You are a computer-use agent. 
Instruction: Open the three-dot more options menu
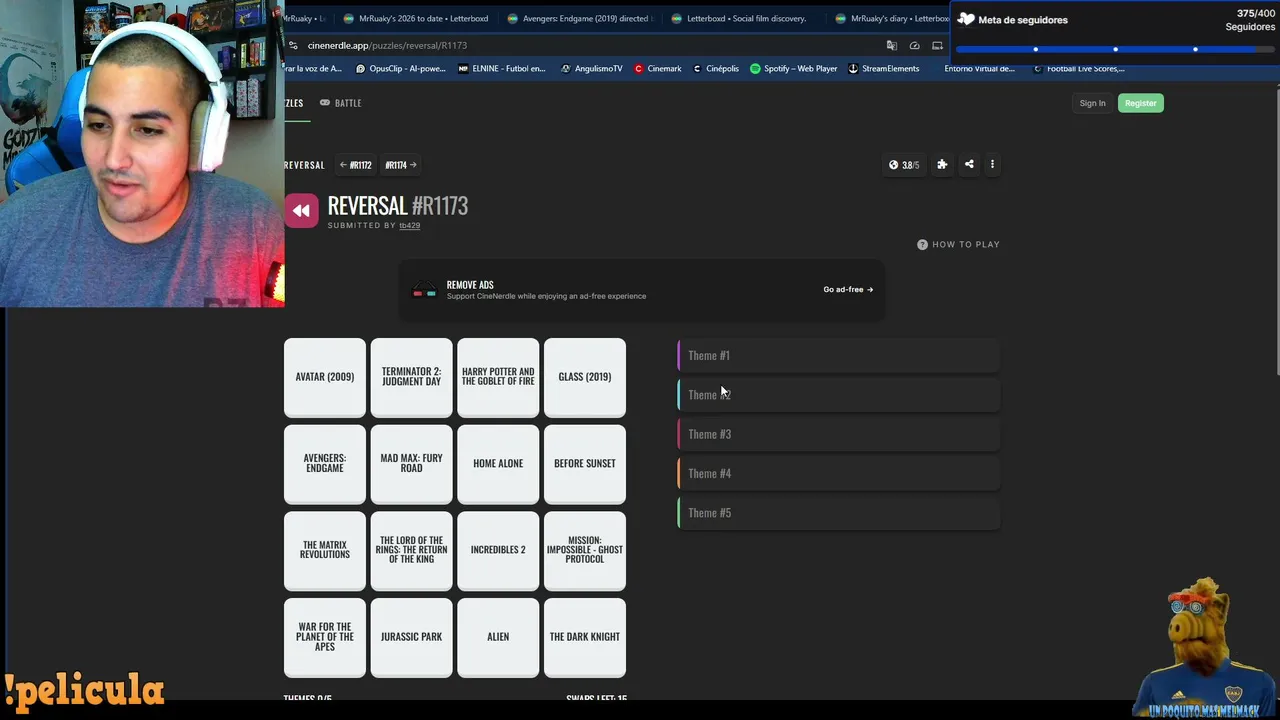[992, 165]
